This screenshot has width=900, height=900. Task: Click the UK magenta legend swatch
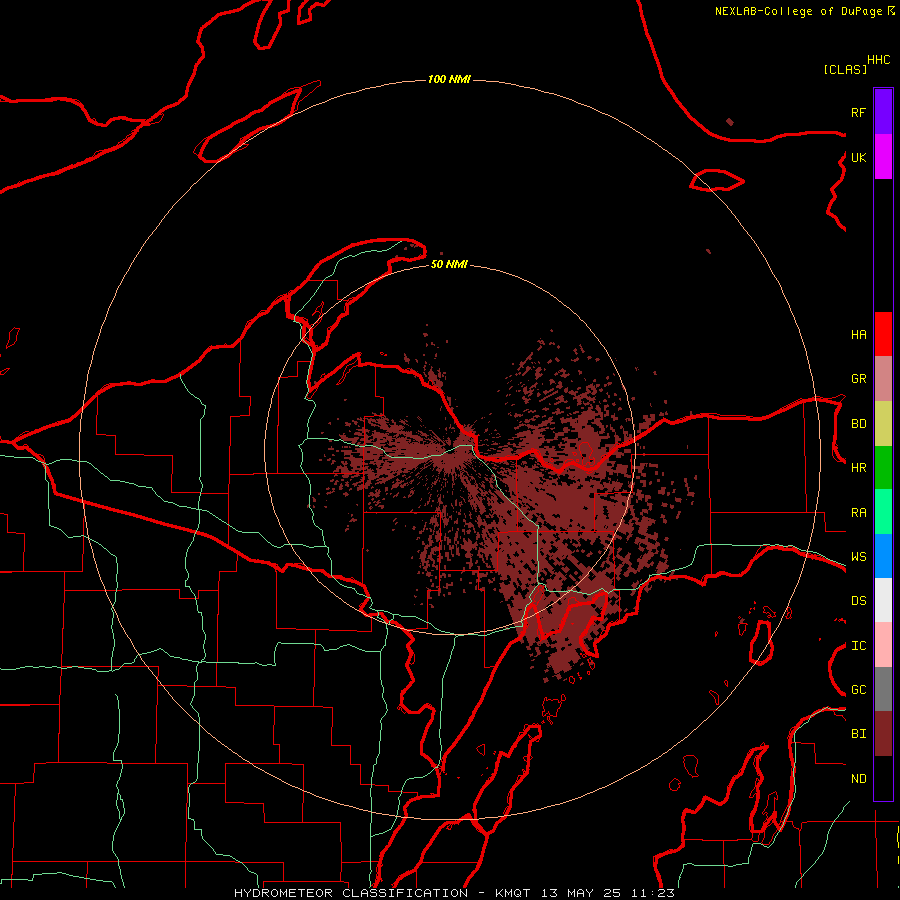[883, 157]
